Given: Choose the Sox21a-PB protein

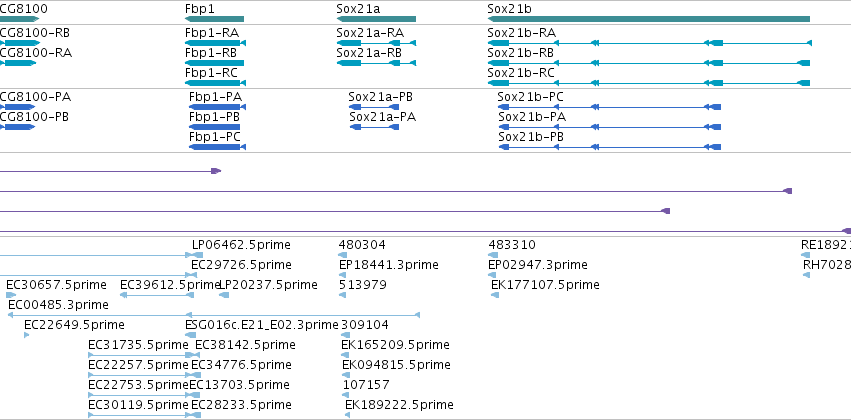Looking at the screenshot, I should pos(374,107).
